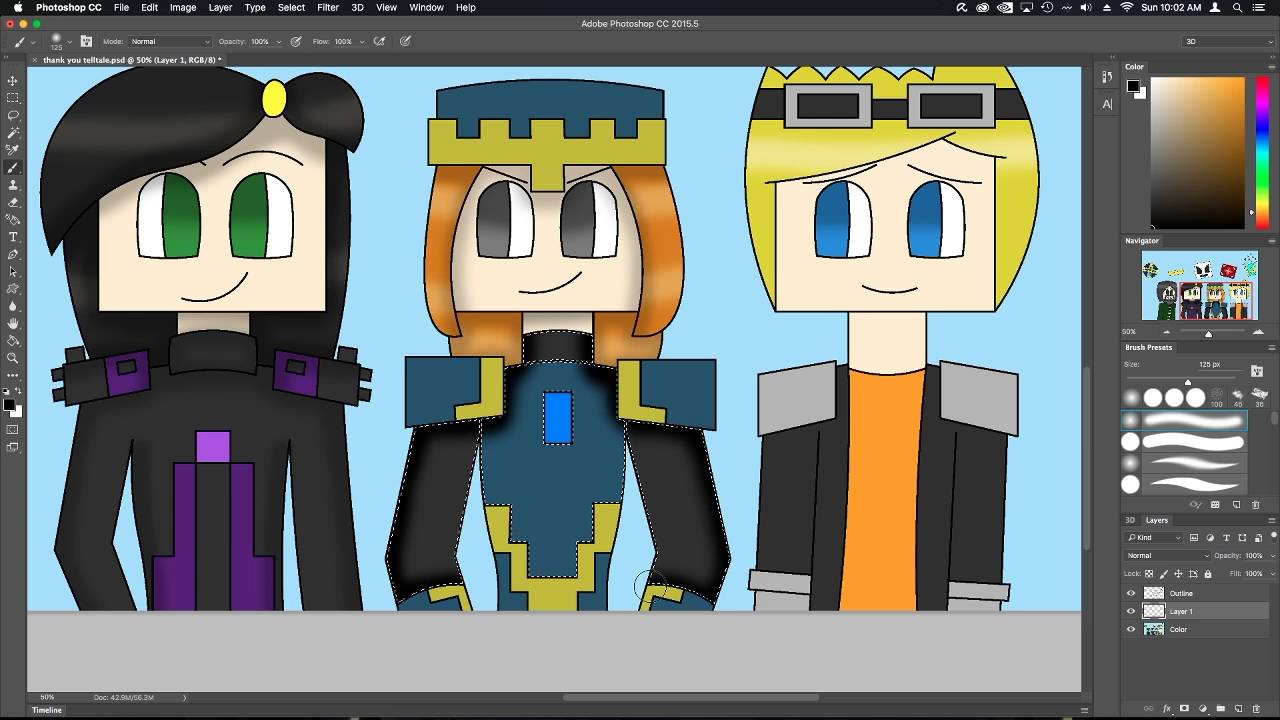Screen dimensions: 1280x720
Task: Select the Magic Wand tool
Action: tap(13, 132)
